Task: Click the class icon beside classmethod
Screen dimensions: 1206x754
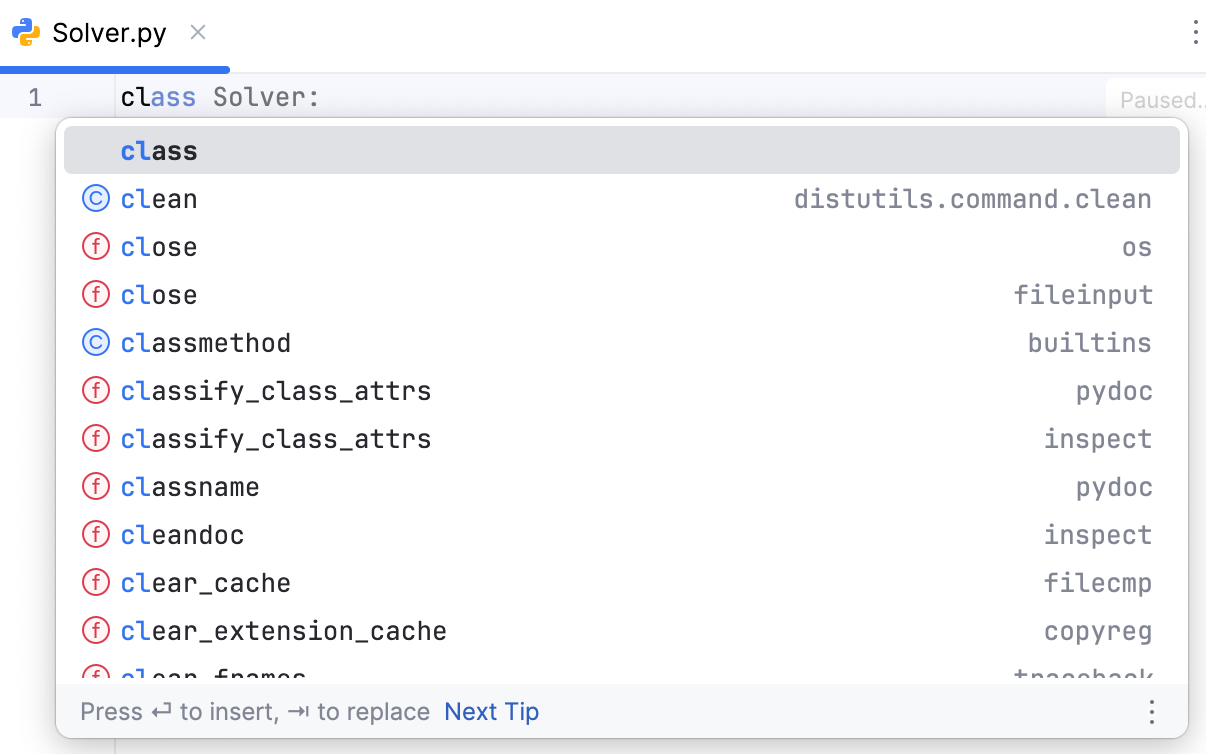Action: tap(95, 341)
